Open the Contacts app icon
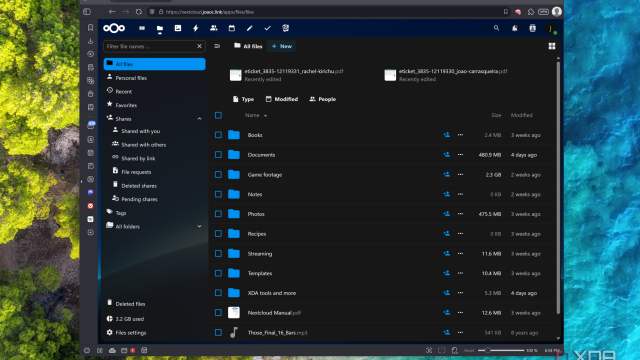This screenshot has height=360, width=640. 213,28
